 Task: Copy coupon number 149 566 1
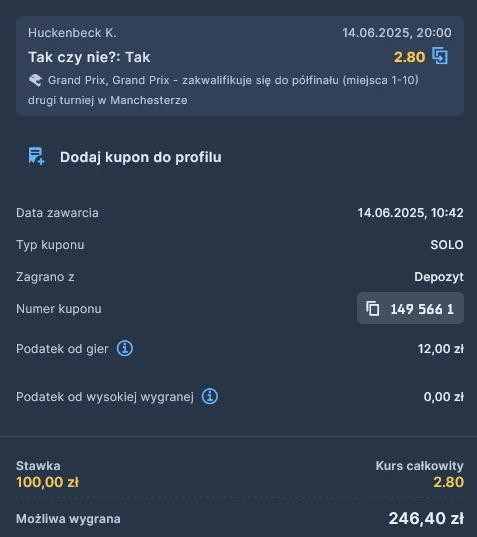[x=410, y=308]
